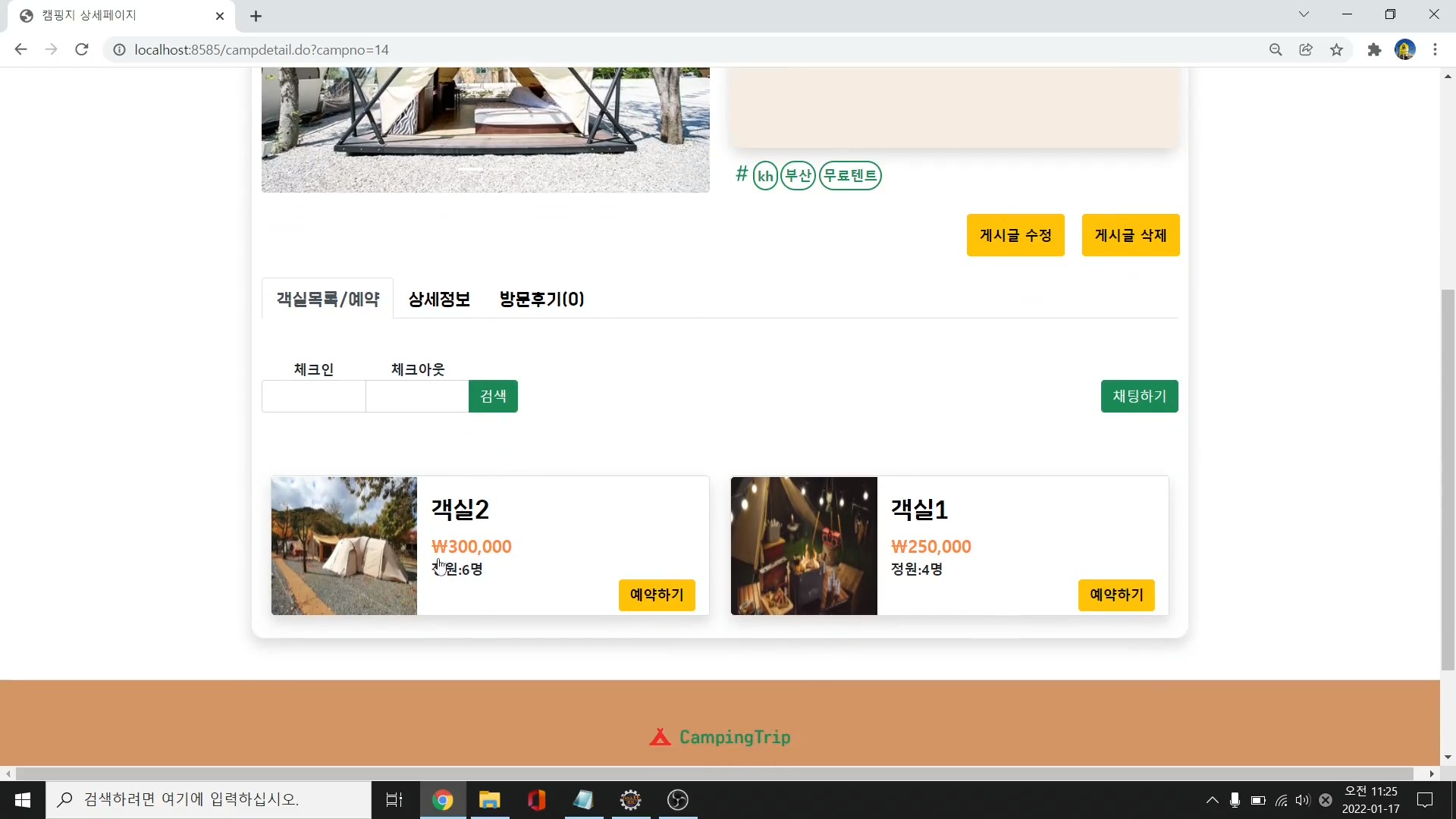Open the 상세정보 tab

(x=439, y=299)
